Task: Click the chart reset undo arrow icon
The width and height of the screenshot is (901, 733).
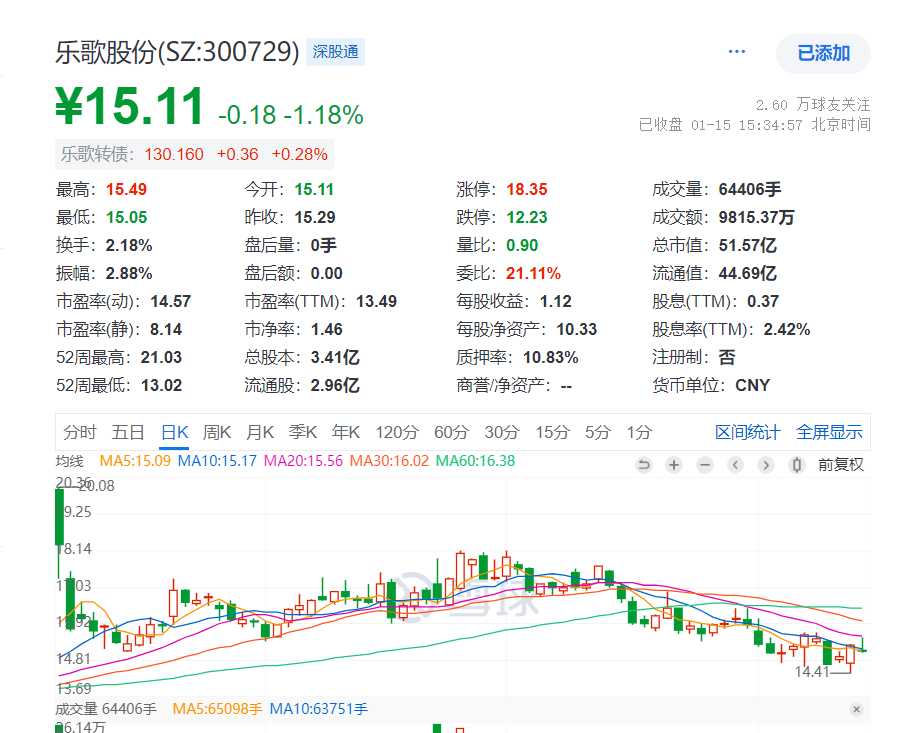Action: tap(644, 465)
